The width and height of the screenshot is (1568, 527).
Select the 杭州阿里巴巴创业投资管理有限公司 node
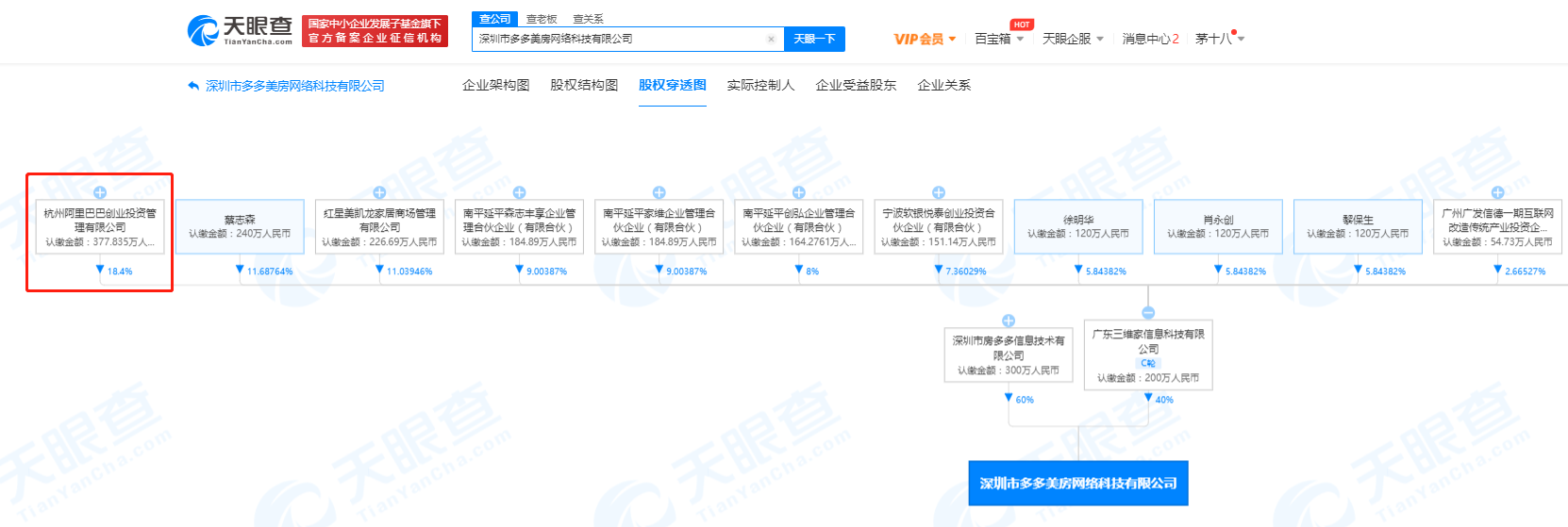pyautogui.click(x=100, y=226)
